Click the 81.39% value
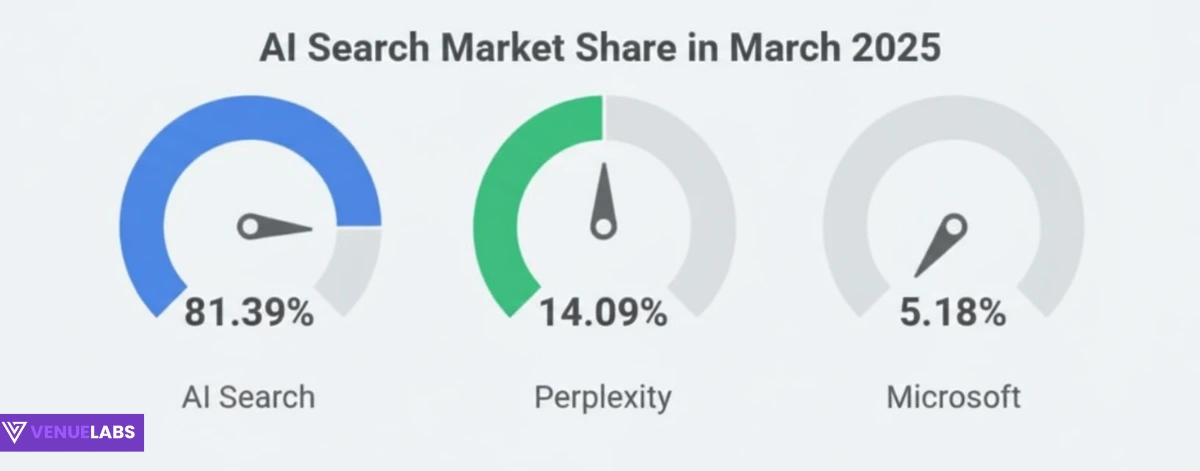 249,312
